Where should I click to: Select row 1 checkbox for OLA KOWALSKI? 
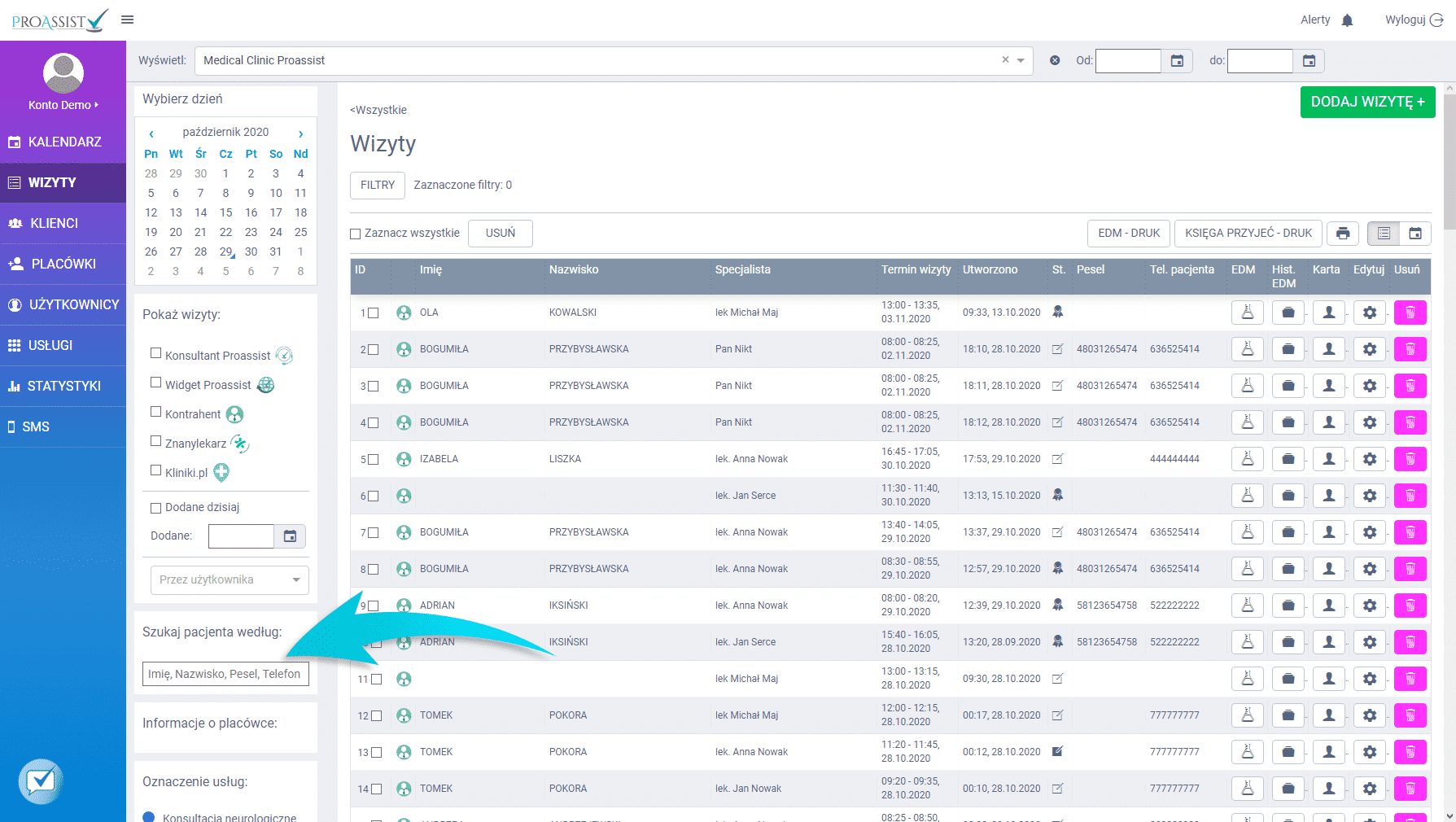tap(374, 313)
